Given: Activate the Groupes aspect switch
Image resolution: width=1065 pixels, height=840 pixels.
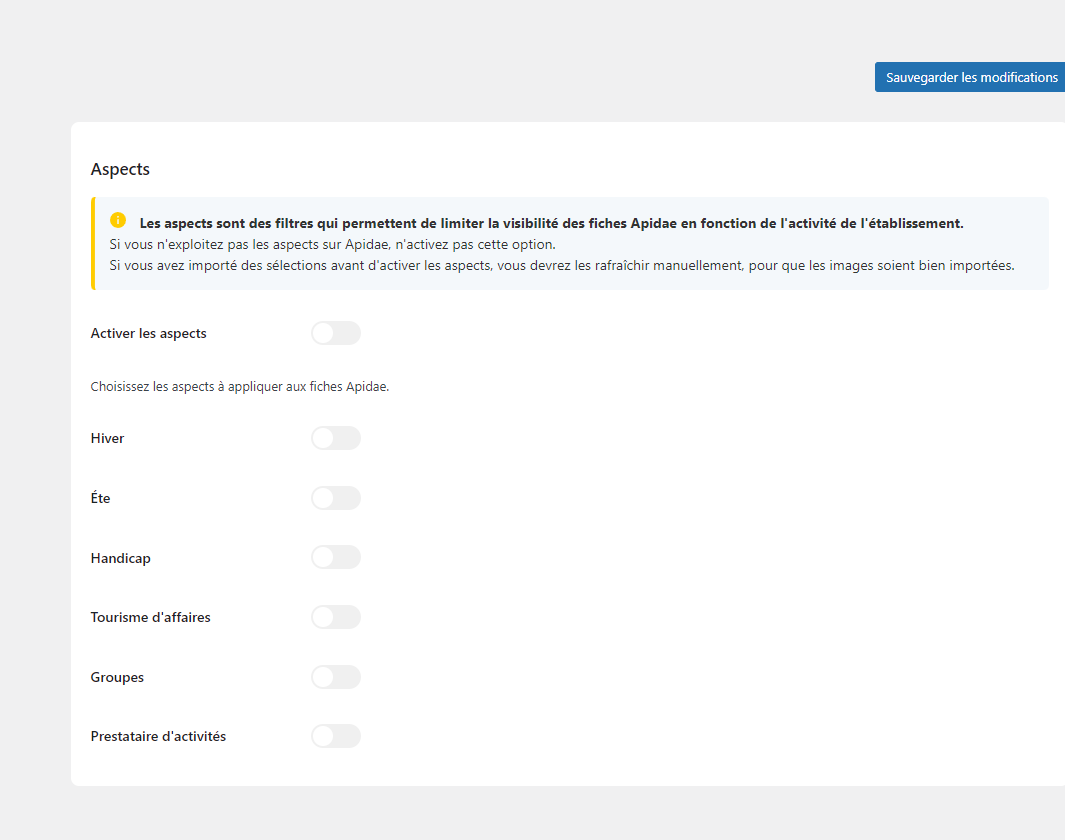Looking at the screenshot, I should (335, 677).
